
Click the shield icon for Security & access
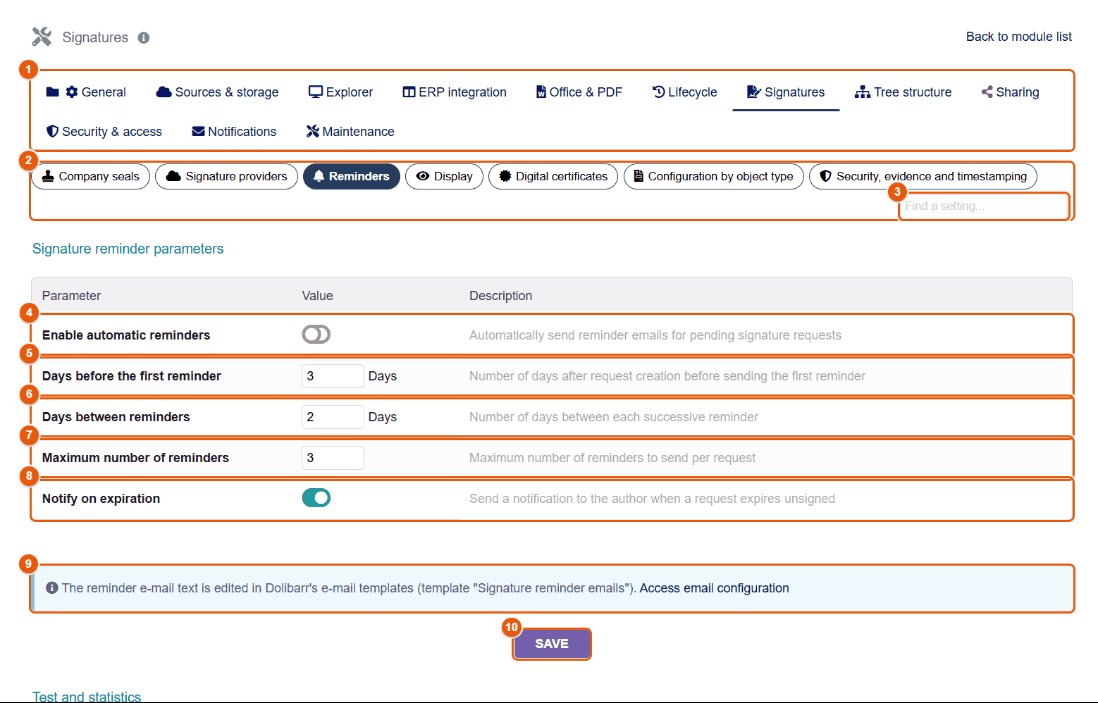coord(53,131)
